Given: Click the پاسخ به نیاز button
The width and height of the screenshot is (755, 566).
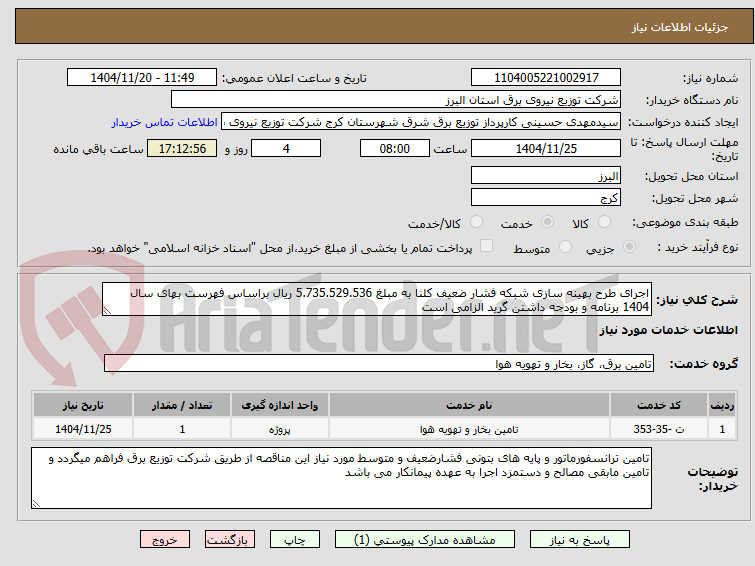Looking at the screenshot, I should pos(580,540).
